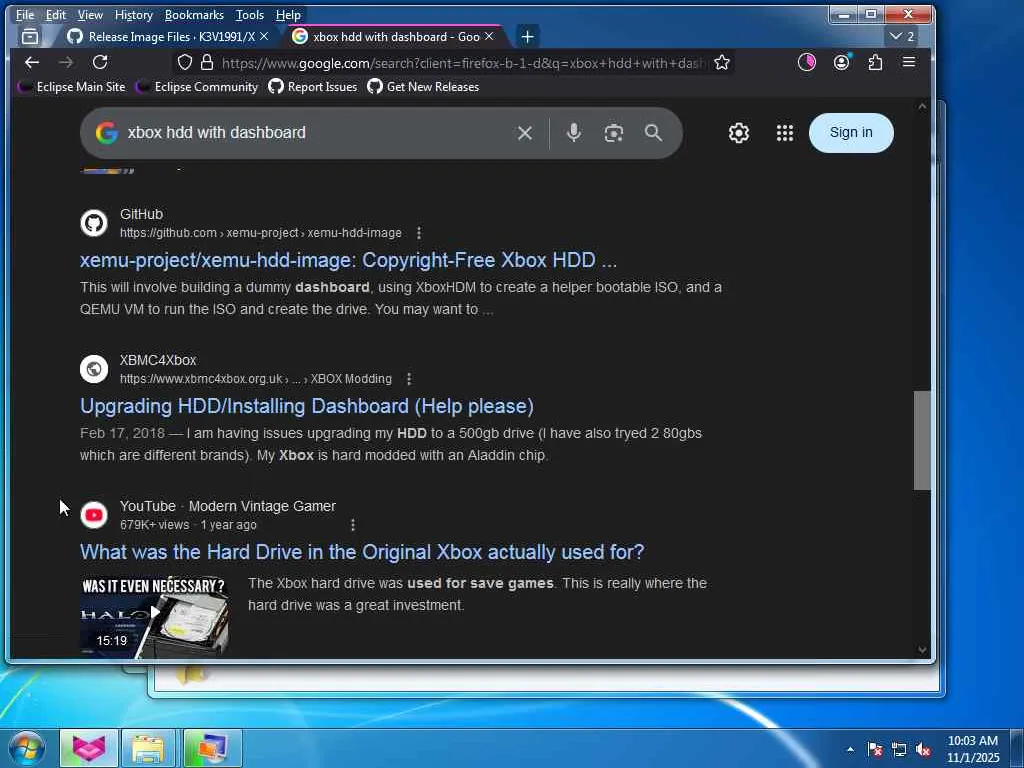Open Google quick settings gear
Image resolution: width=1024 pixels, height=768 pixels.
click(x=739, y=133)
